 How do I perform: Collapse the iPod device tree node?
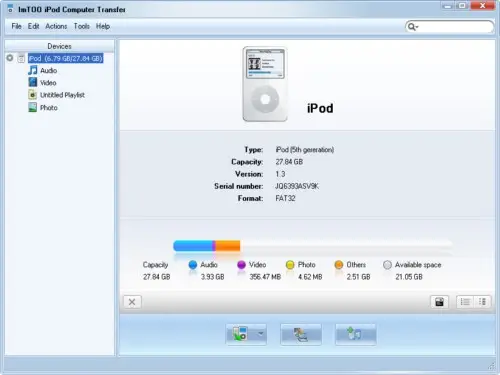(10, 58)
